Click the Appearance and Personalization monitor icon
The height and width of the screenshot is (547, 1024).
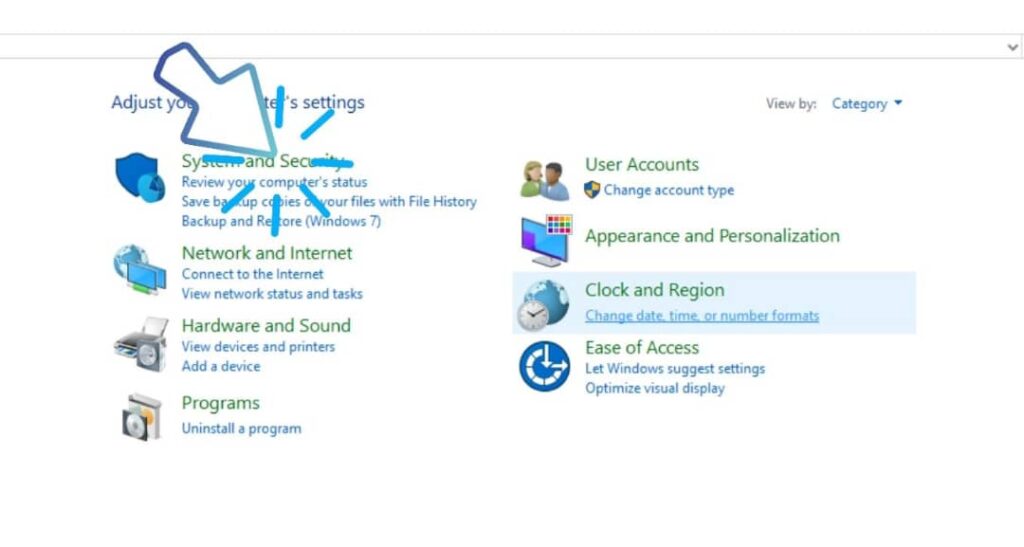(x=546, y=240)
